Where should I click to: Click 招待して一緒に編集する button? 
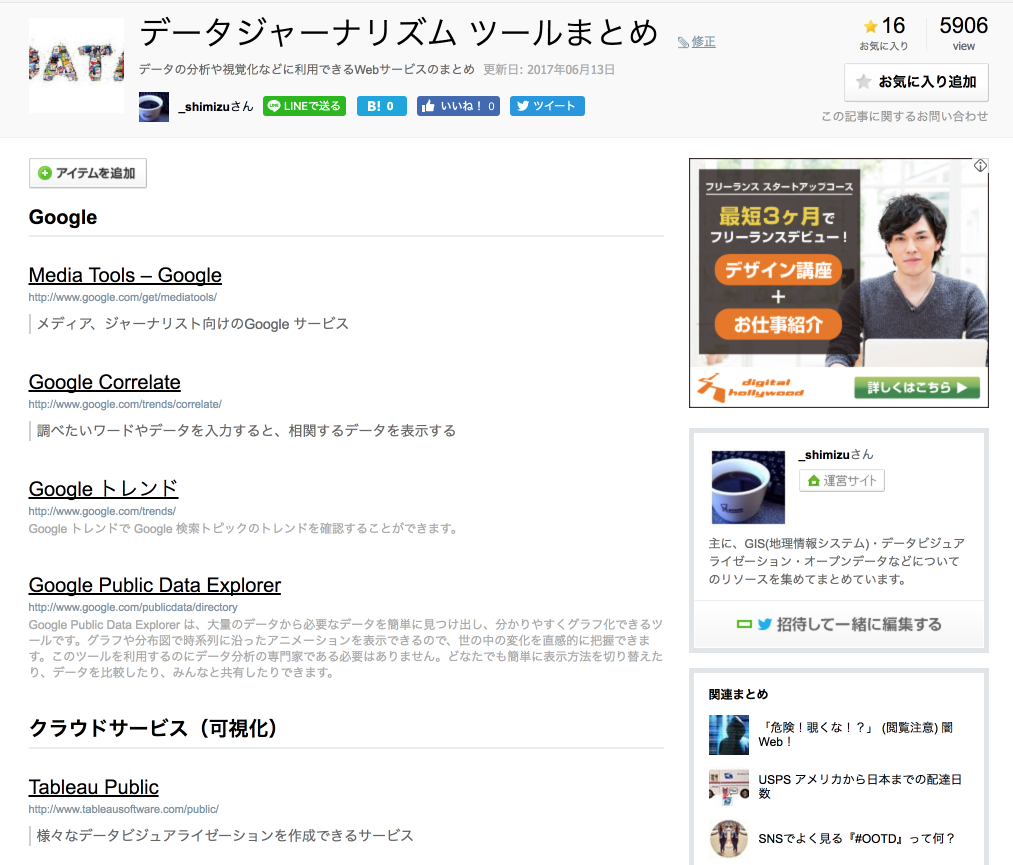[839, 625]
